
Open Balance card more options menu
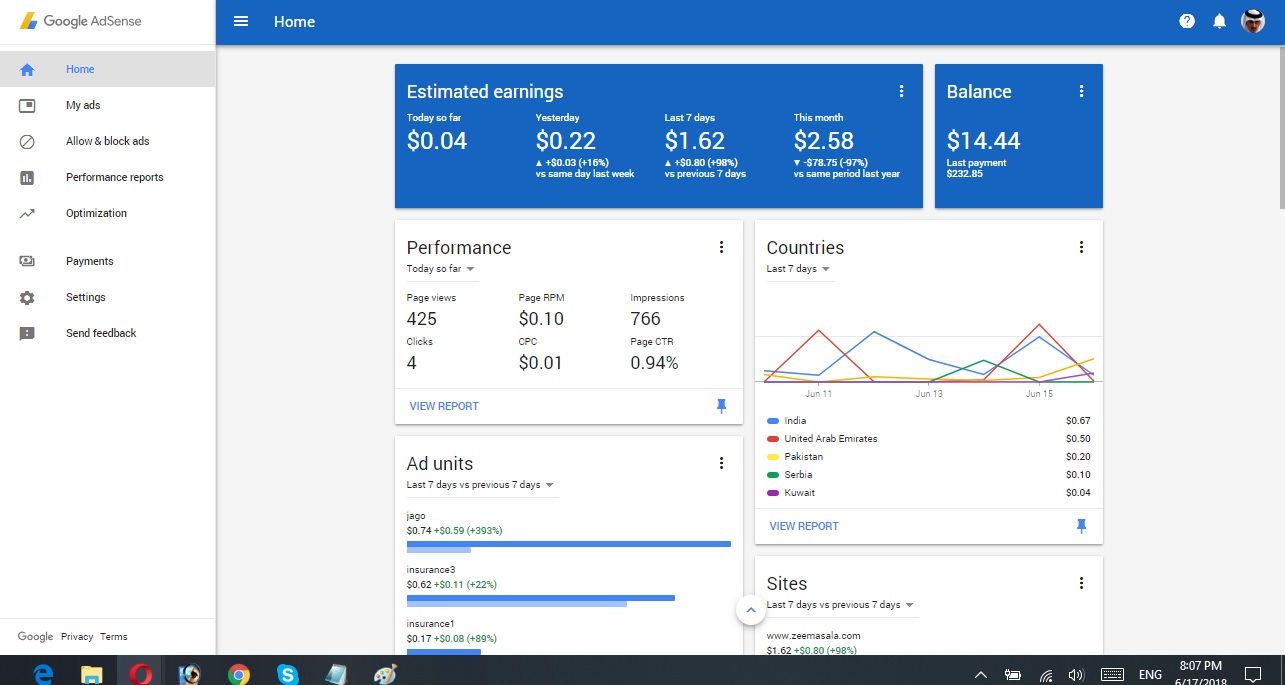coord(1081,91)
